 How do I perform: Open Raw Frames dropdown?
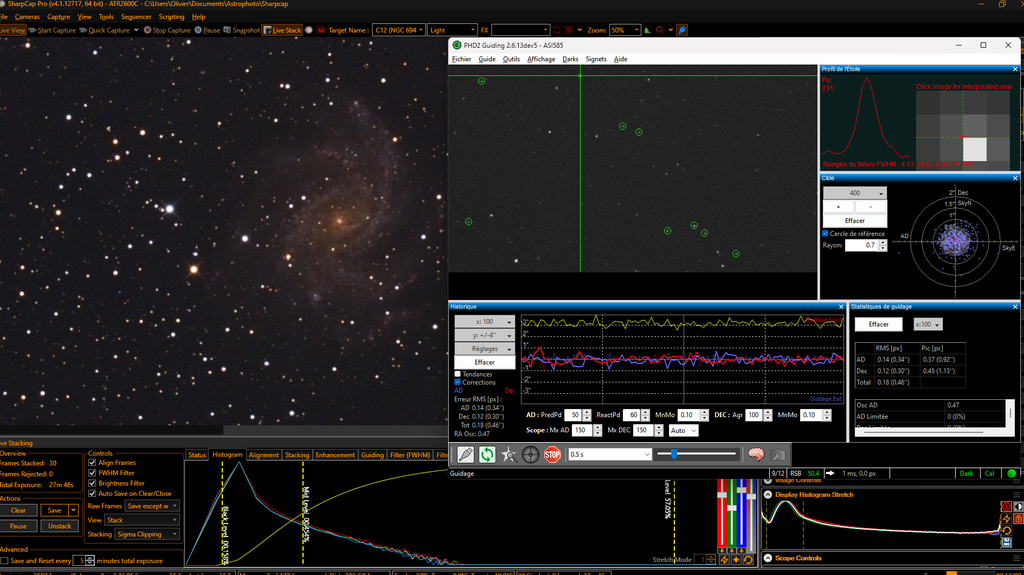[152, 506]
